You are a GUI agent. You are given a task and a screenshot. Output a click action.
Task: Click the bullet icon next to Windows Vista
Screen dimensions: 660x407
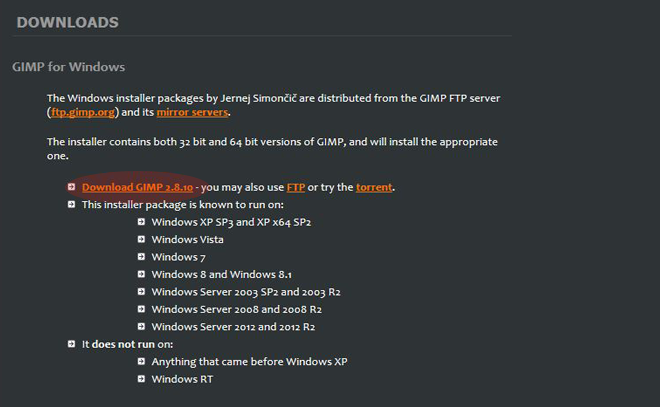pos(141,239)
